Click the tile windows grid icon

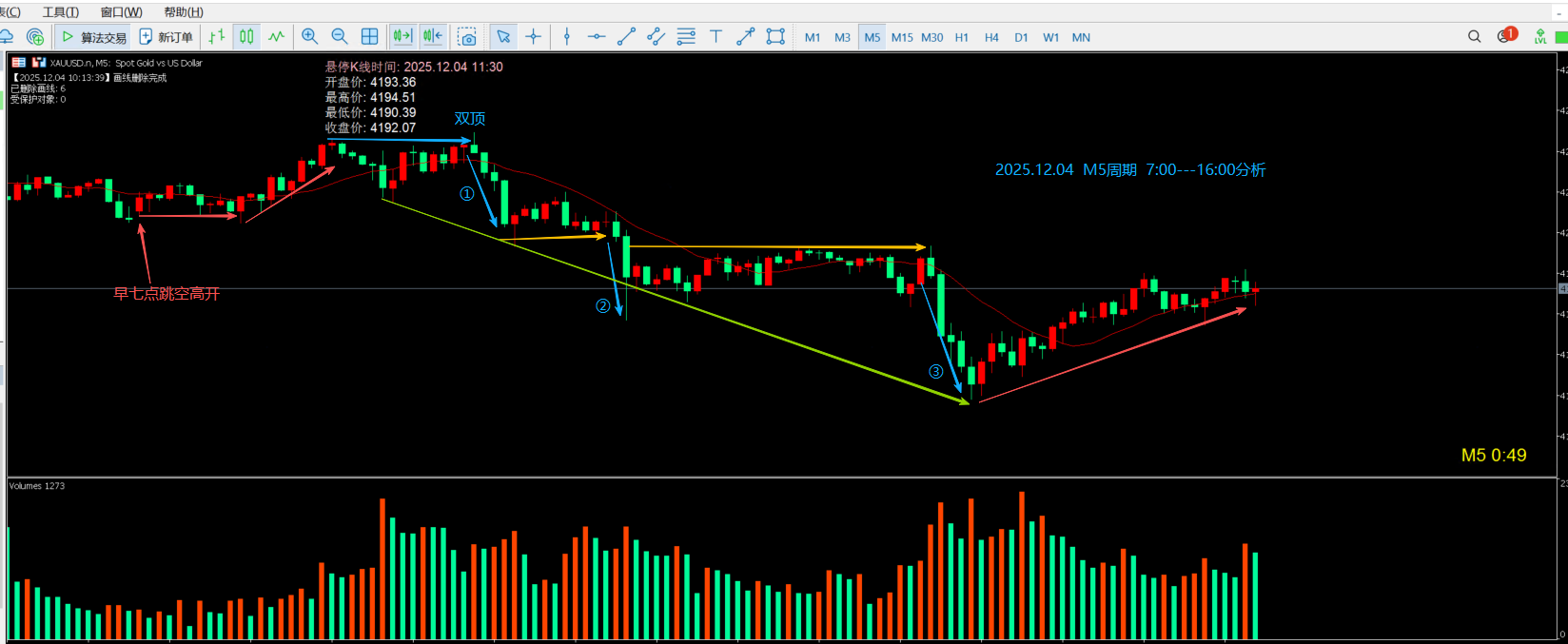coord(370,36)
